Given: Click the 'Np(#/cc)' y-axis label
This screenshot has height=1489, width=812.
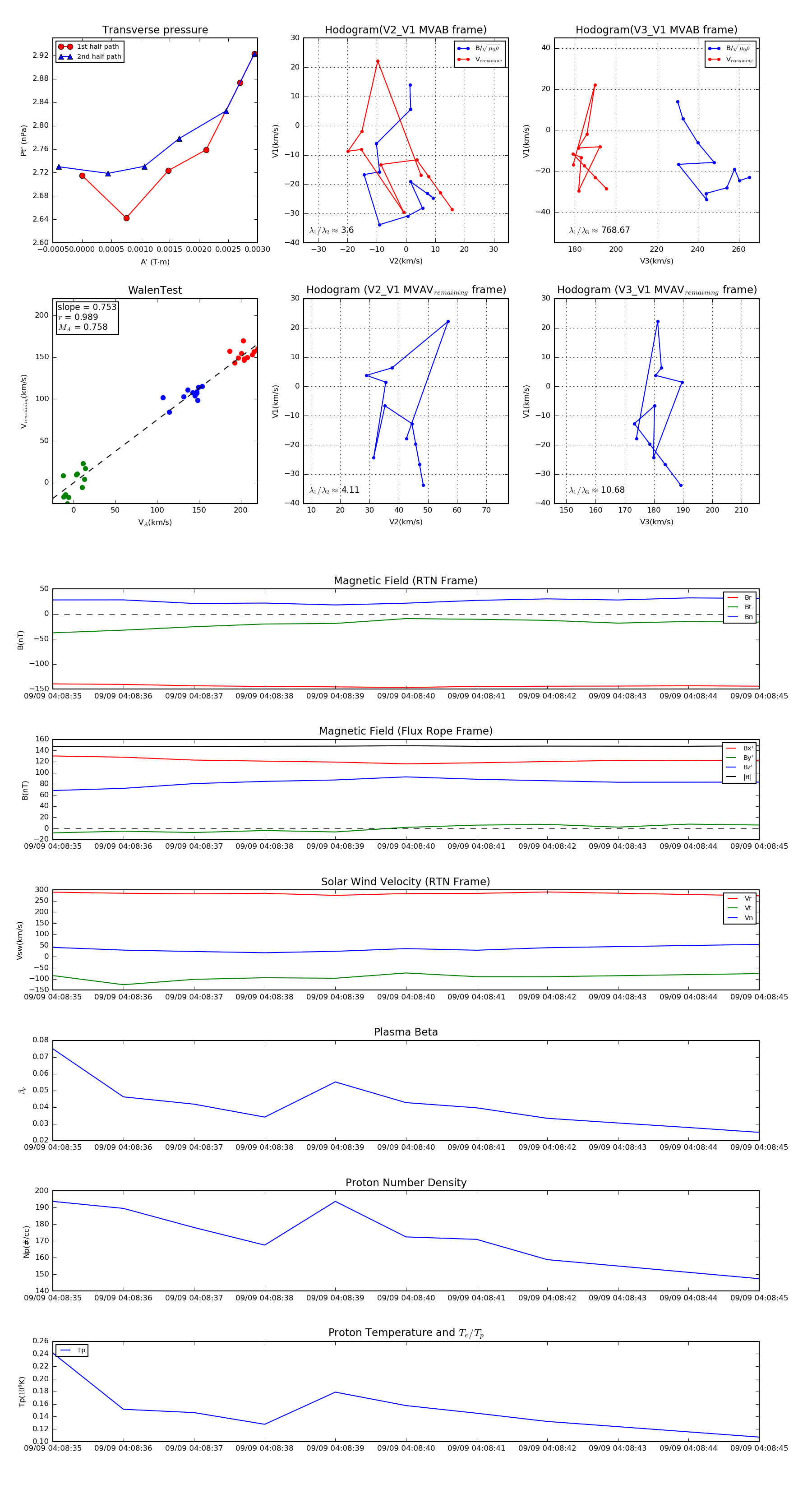Looking at the screenshot, I should pyautogui.click(x=27, y=1242).
